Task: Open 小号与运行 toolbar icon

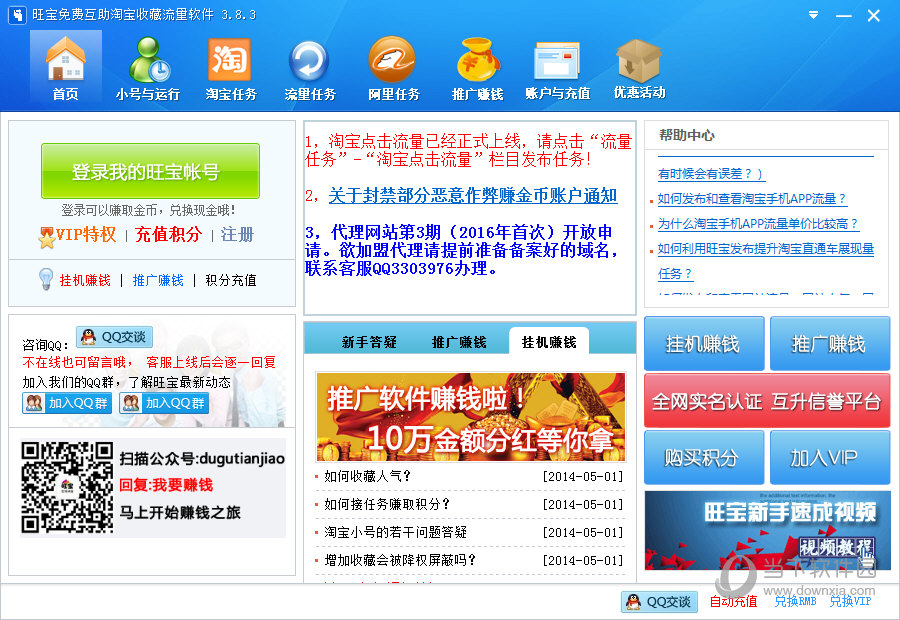Action: click(148, 68)
